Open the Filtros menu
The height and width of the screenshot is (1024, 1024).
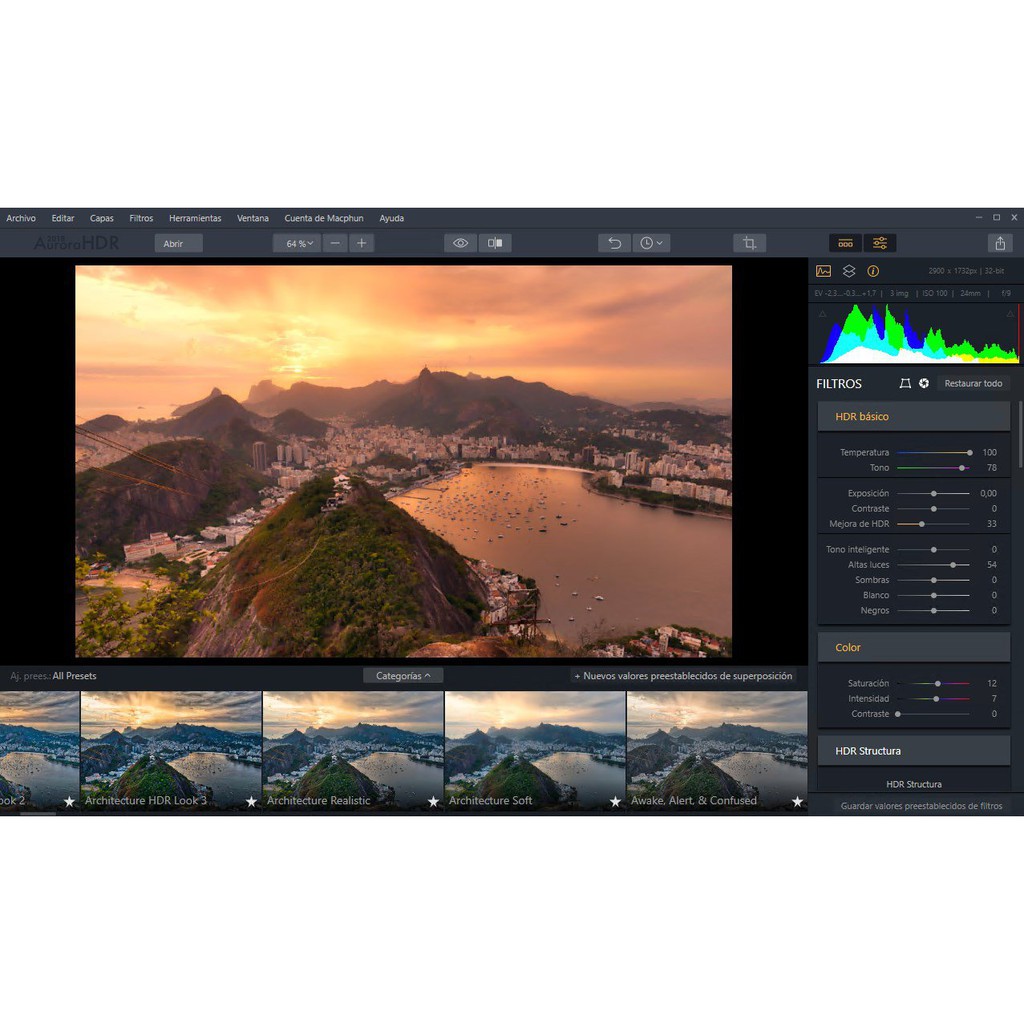(141, 218)
